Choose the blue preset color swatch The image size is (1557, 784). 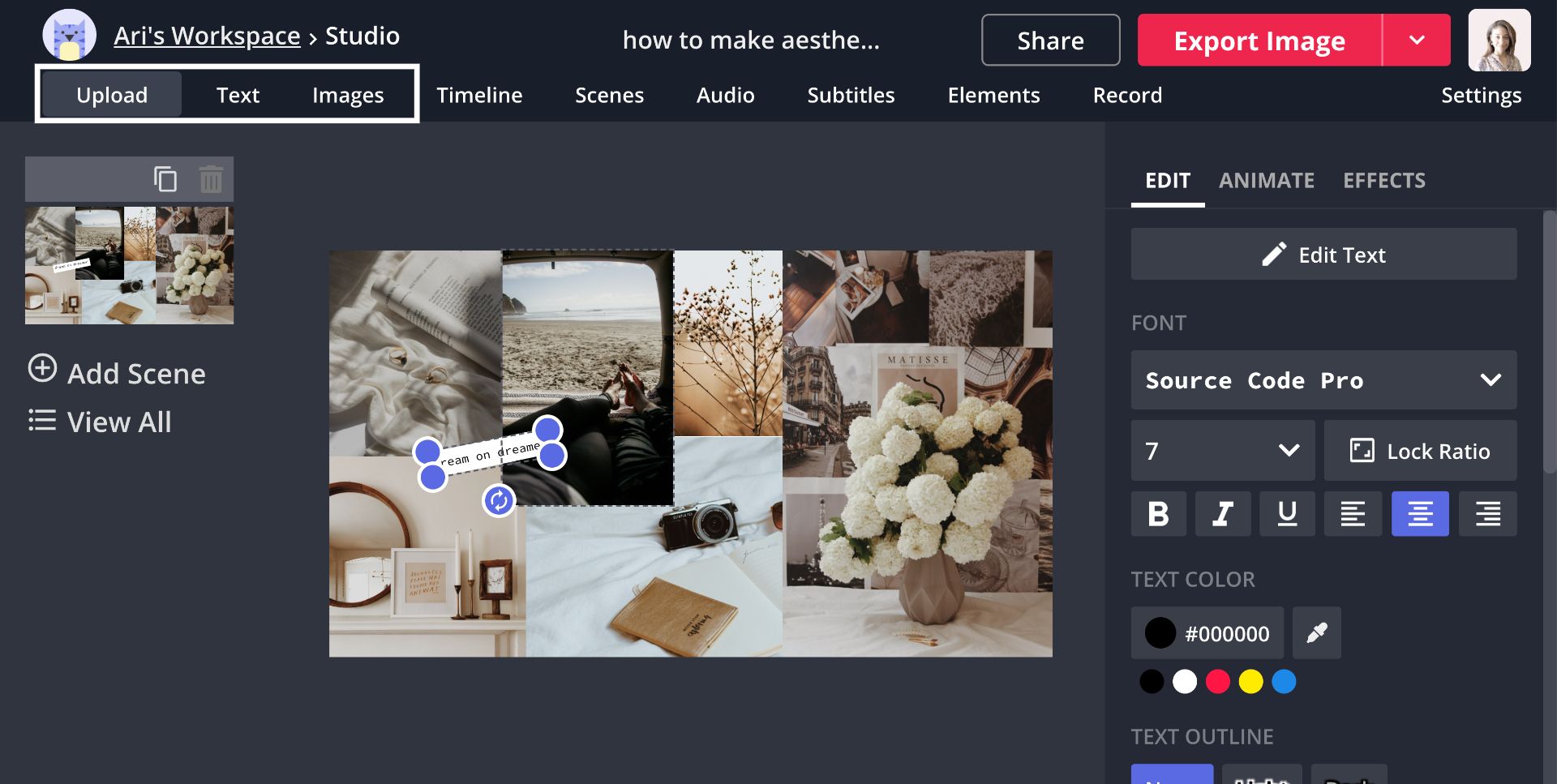tap(1285, 681)
